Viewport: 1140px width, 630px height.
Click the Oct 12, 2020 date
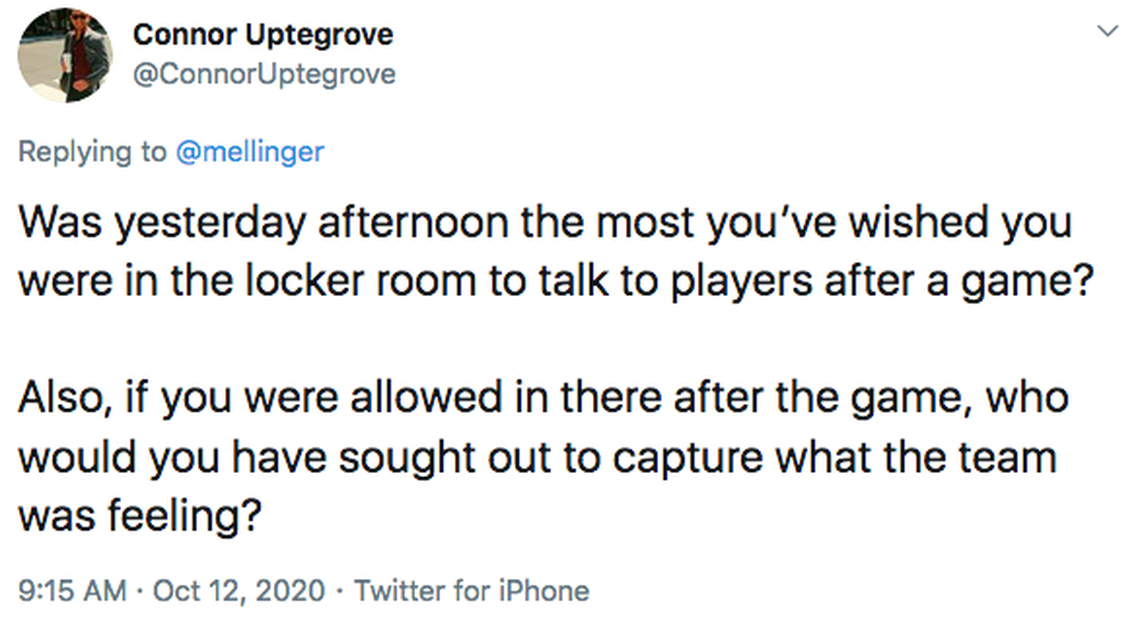click(x=239, y=590)
